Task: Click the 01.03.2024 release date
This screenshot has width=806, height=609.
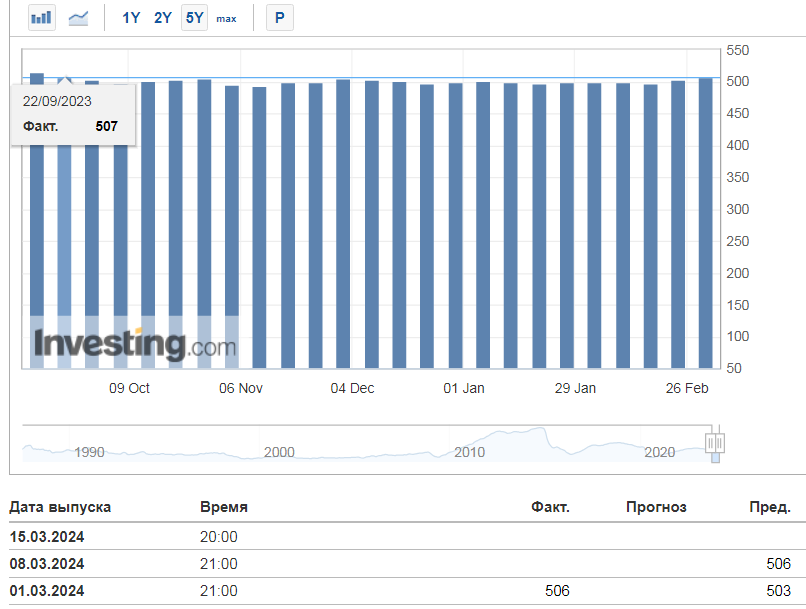Action: [47, 590]
